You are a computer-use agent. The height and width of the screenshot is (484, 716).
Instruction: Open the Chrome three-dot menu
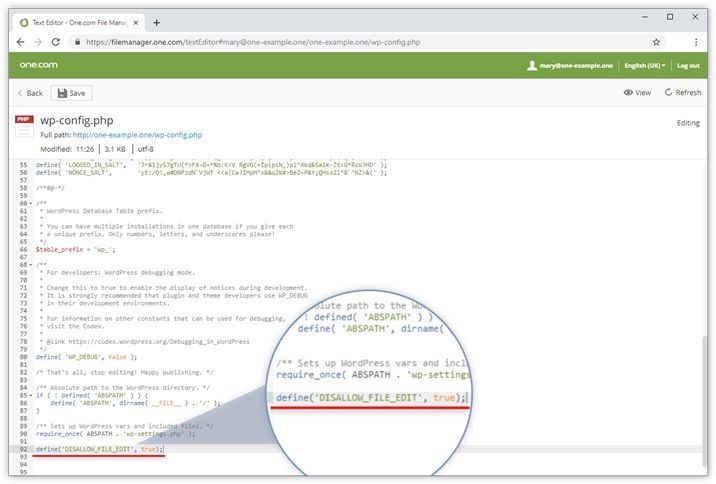[x=696, y=42]
